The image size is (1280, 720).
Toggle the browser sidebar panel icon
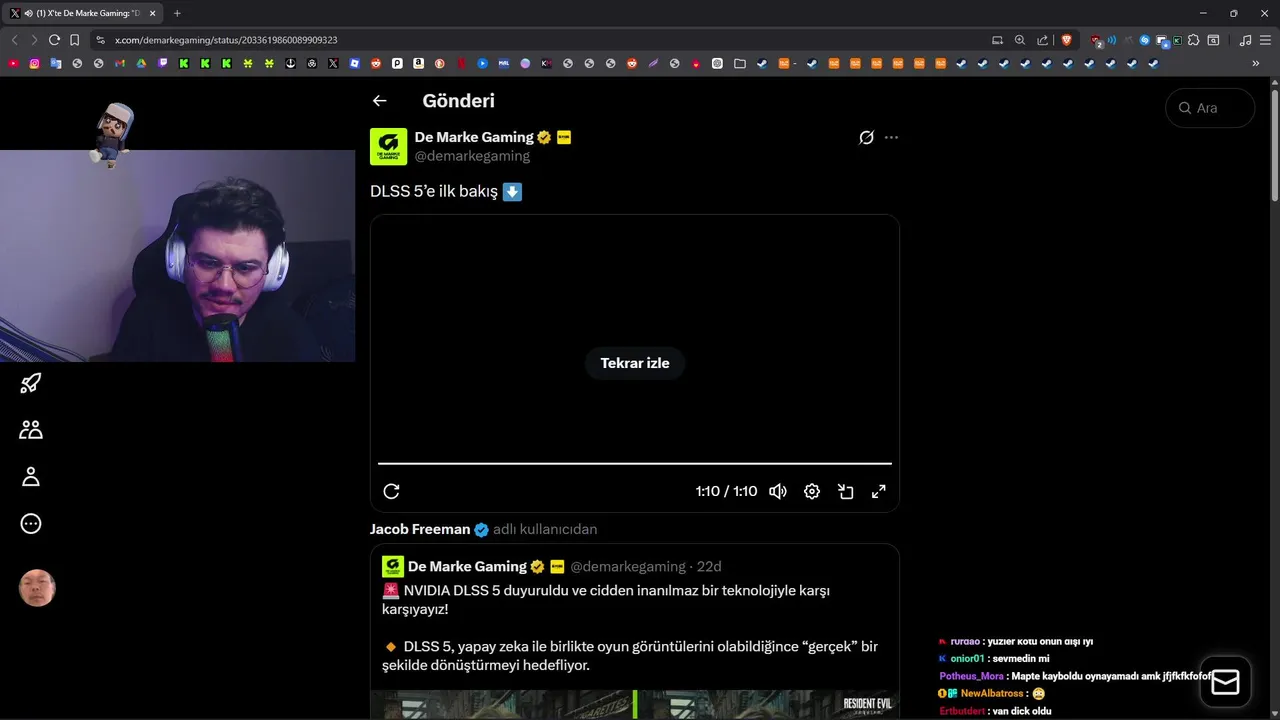pos(1213,40)
